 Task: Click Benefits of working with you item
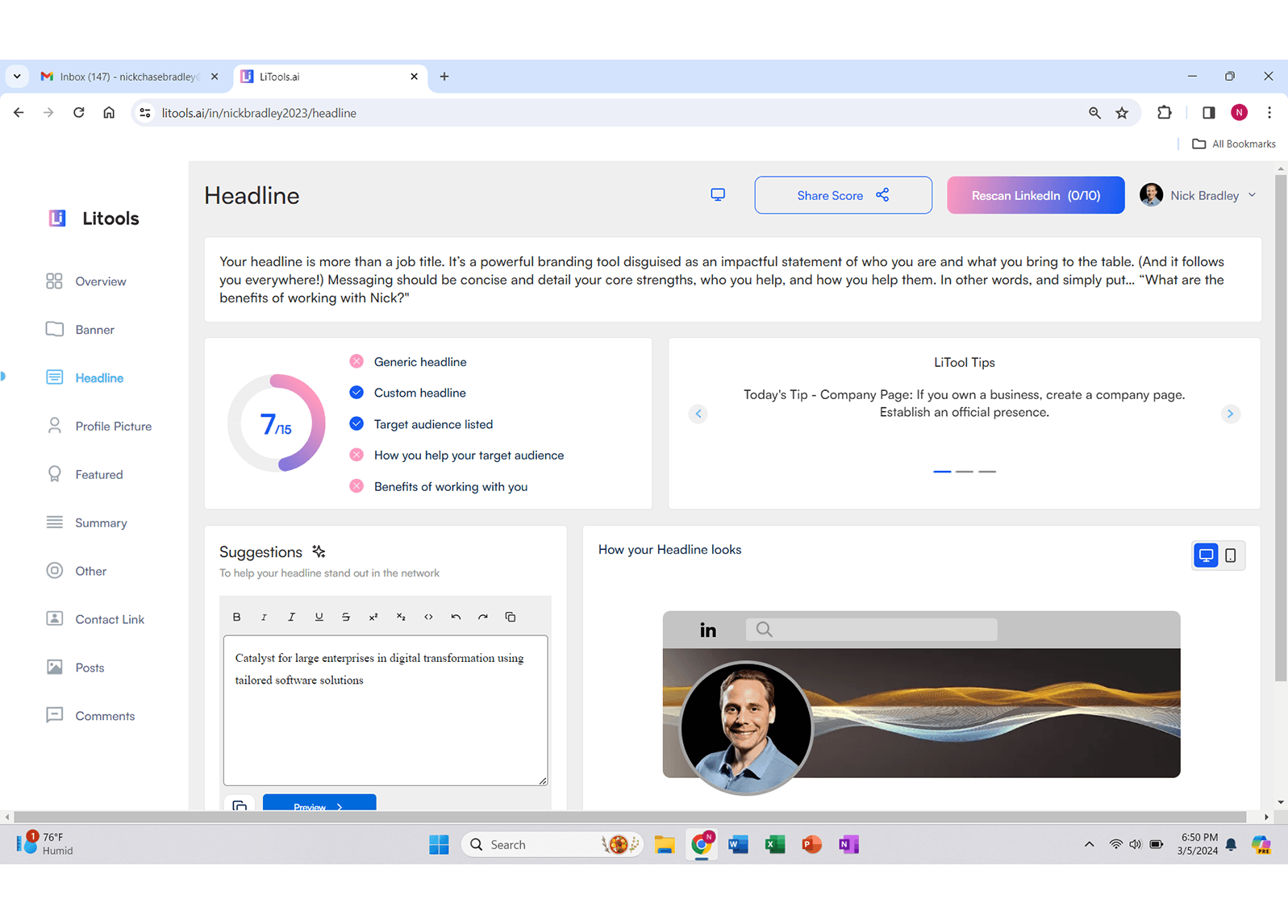coord(439,487)
